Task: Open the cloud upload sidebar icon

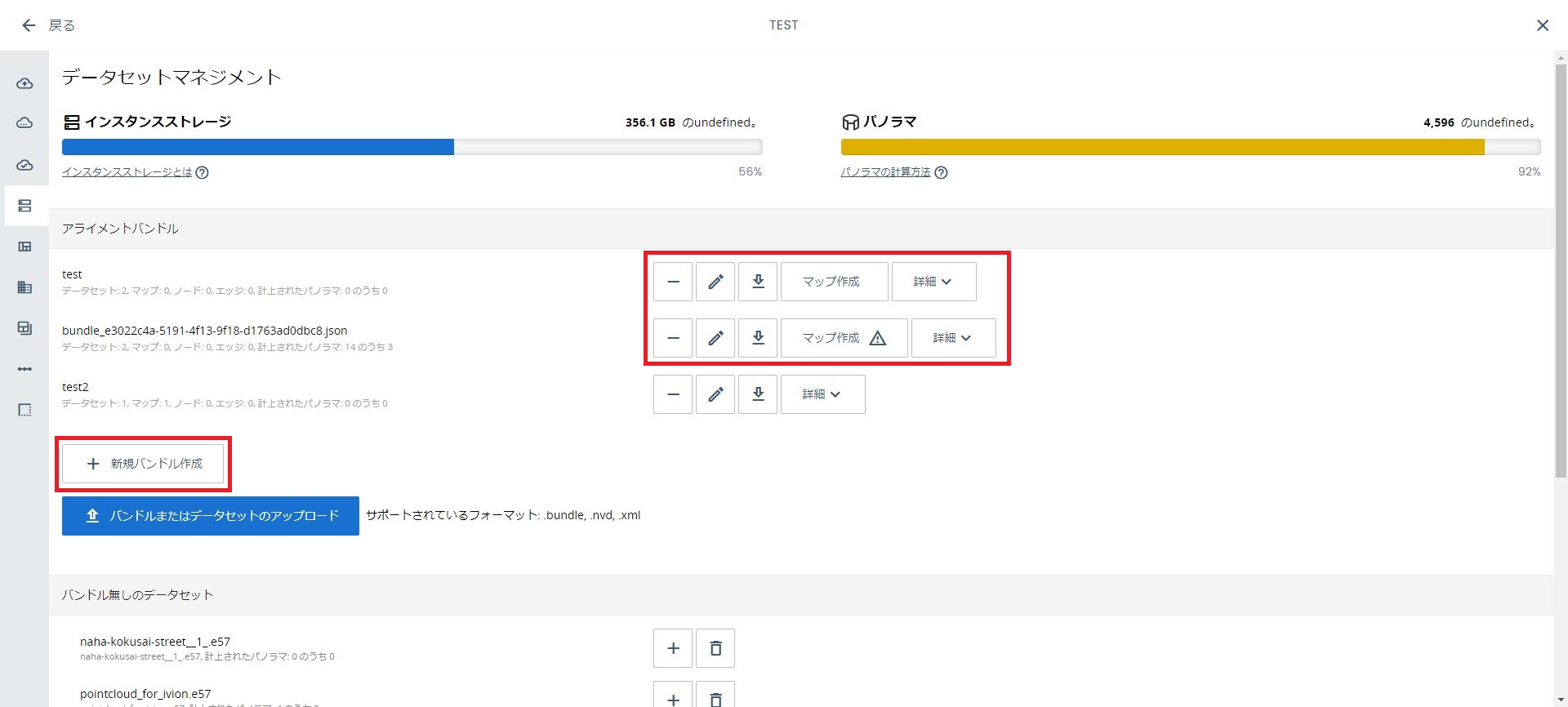Action: point(25,83)
